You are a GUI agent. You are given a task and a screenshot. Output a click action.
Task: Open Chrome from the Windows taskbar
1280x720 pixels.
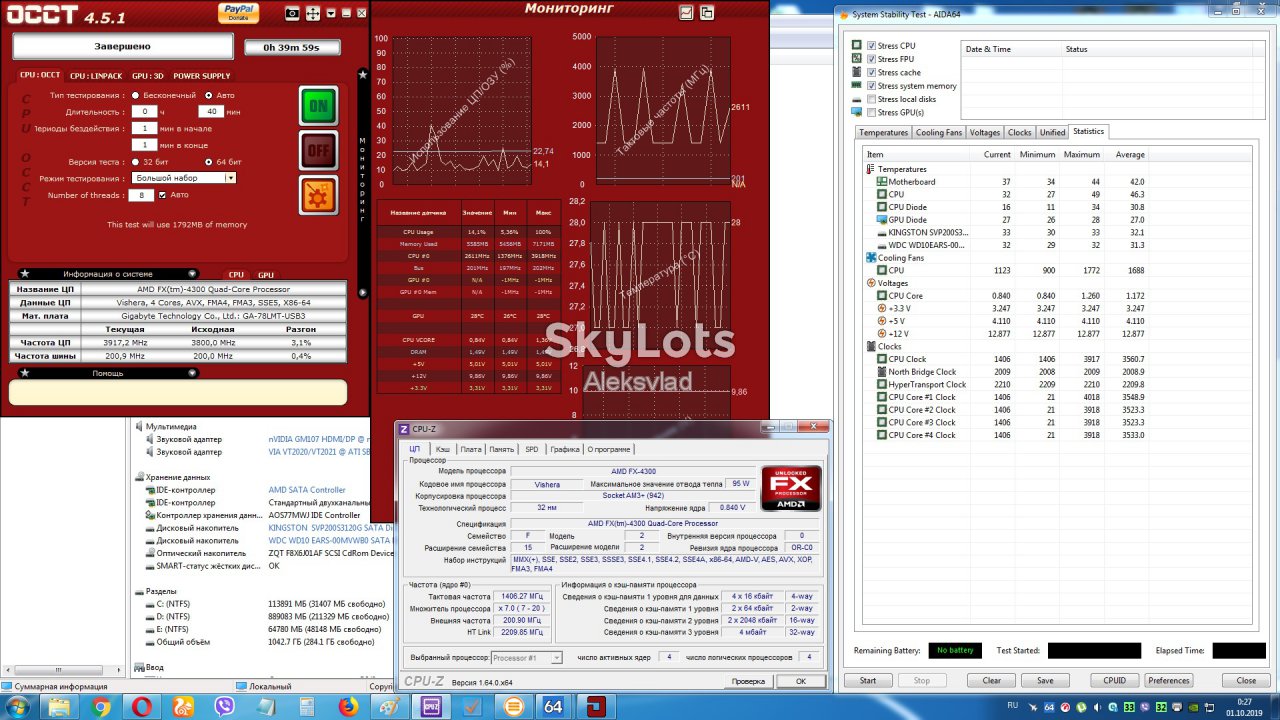[100, 706]
